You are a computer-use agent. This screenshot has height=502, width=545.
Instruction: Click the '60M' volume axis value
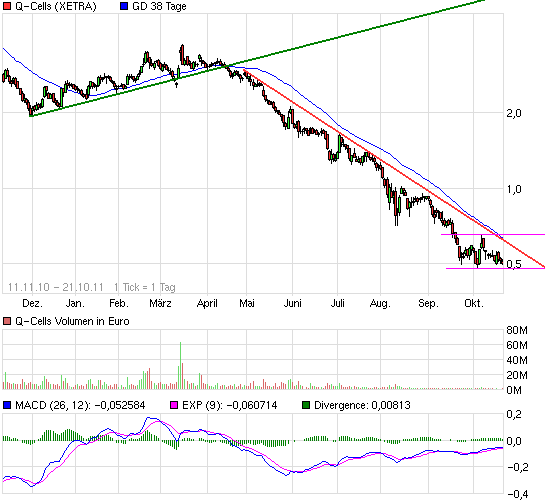coord(517,345)
